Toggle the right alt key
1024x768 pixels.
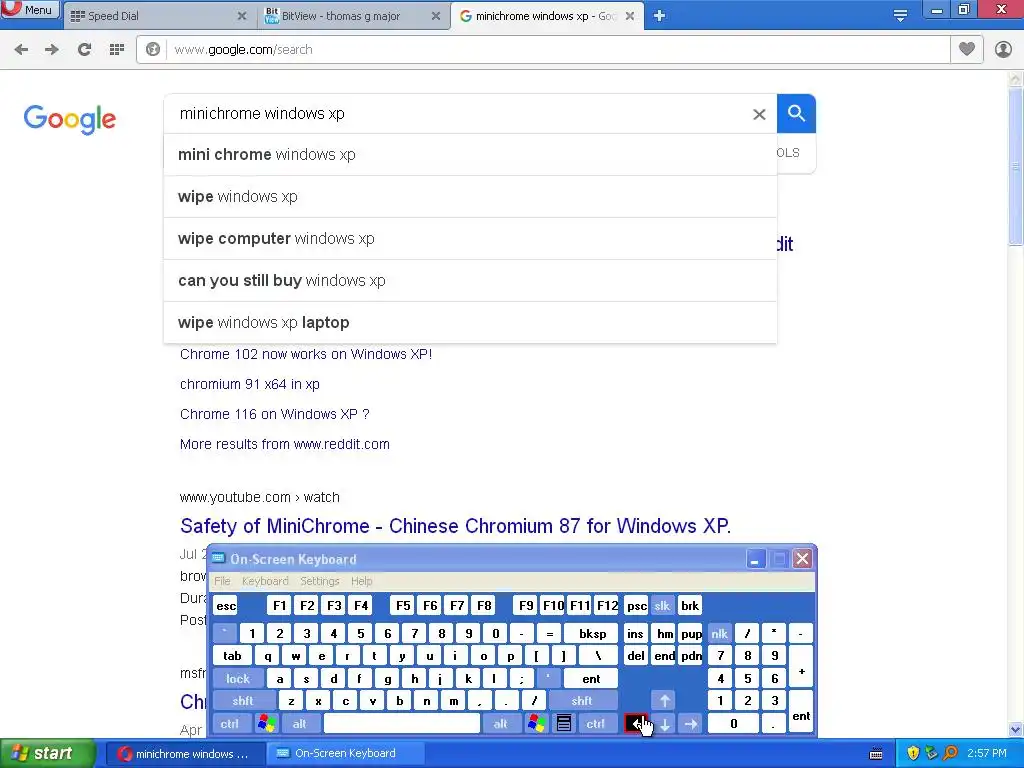(x=500, y=724)
